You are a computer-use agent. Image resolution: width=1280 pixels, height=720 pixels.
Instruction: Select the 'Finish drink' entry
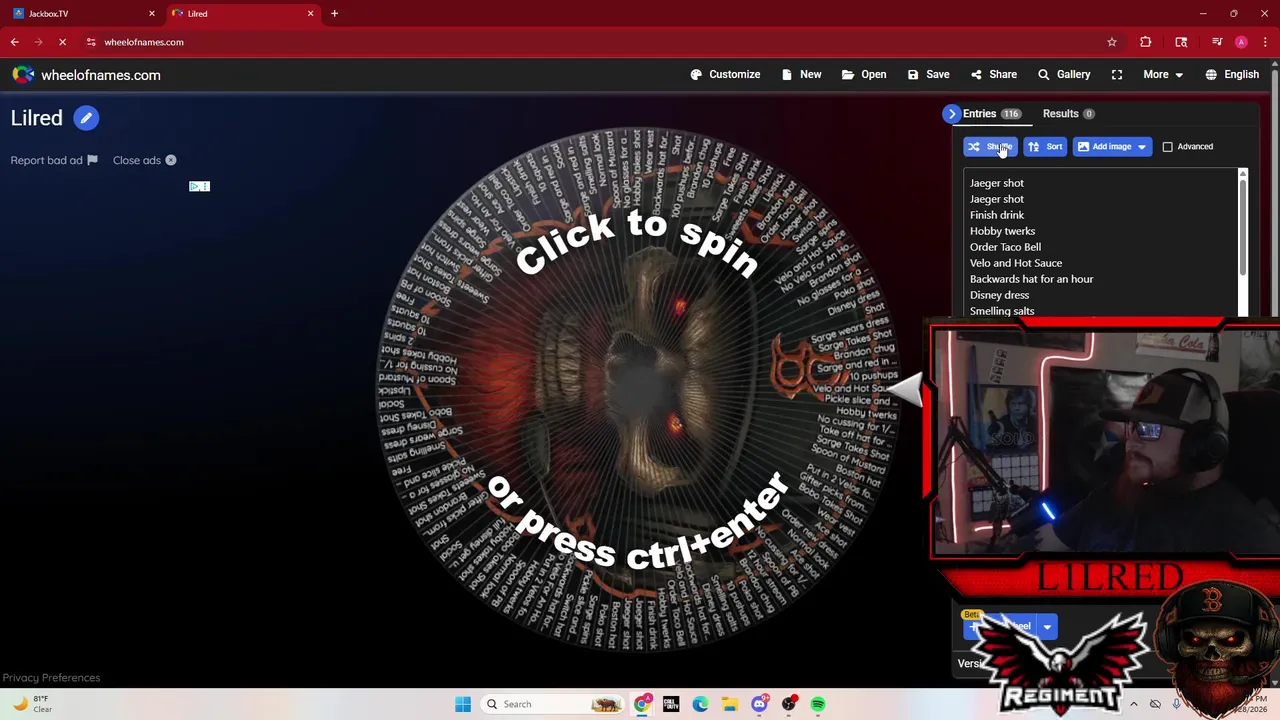pos(996,215)
